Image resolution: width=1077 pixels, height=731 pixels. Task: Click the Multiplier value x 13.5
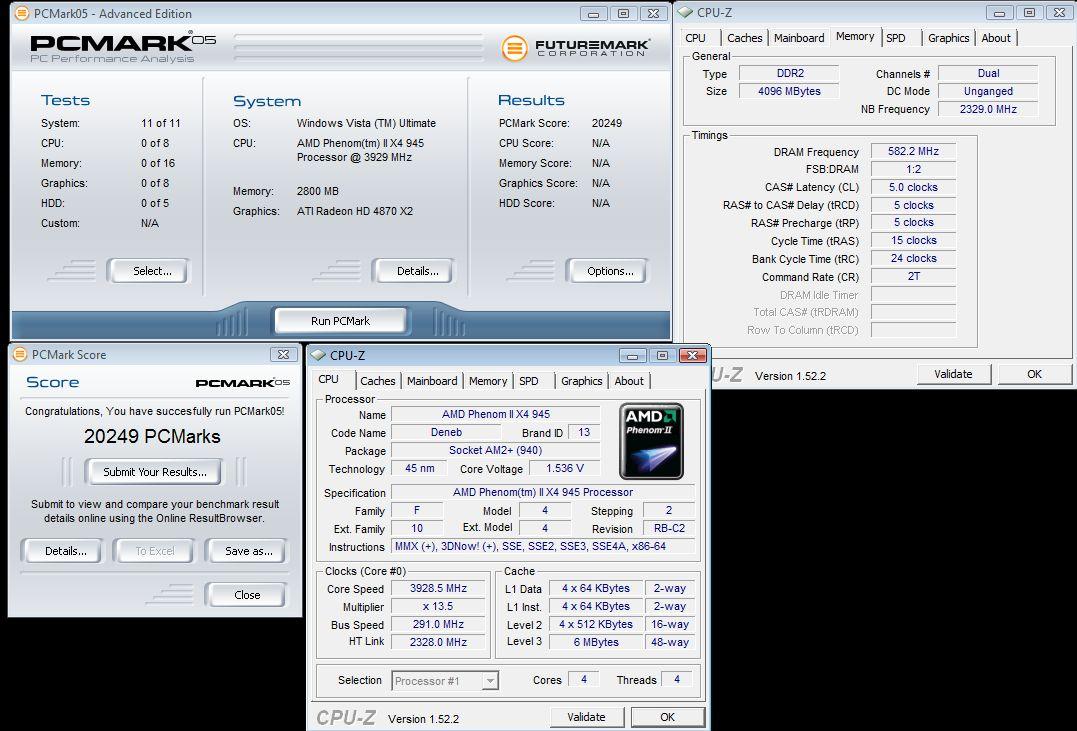pyautogui.click(x=438, y=607)
